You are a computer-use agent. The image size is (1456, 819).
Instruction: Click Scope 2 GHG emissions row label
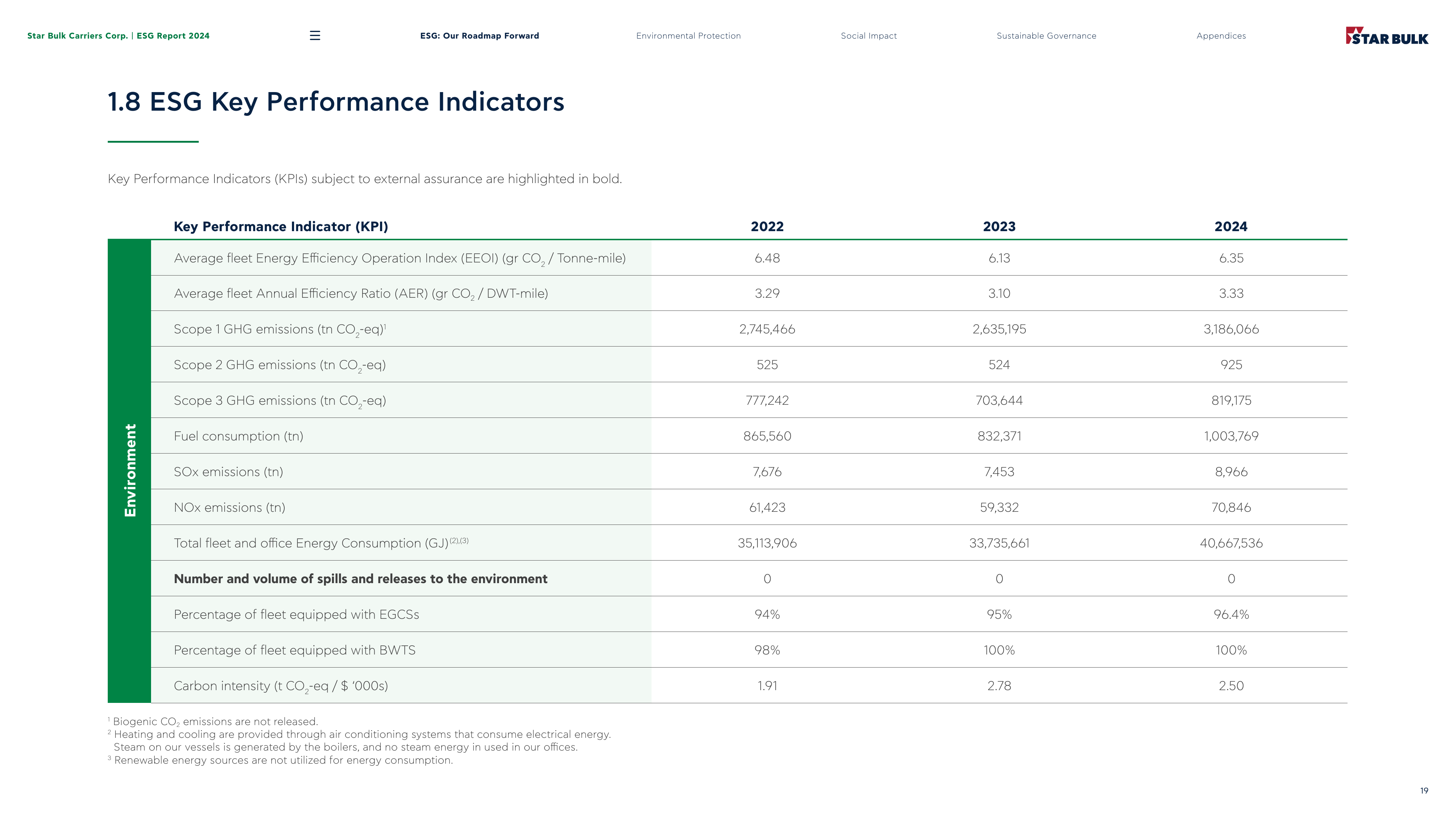(280, 365)
